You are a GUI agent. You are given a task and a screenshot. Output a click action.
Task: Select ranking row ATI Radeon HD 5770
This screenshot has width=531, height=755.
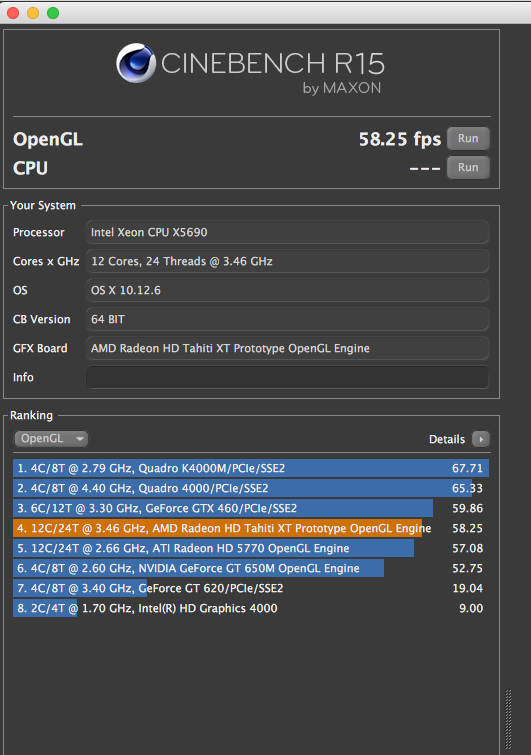click(251, 548)
